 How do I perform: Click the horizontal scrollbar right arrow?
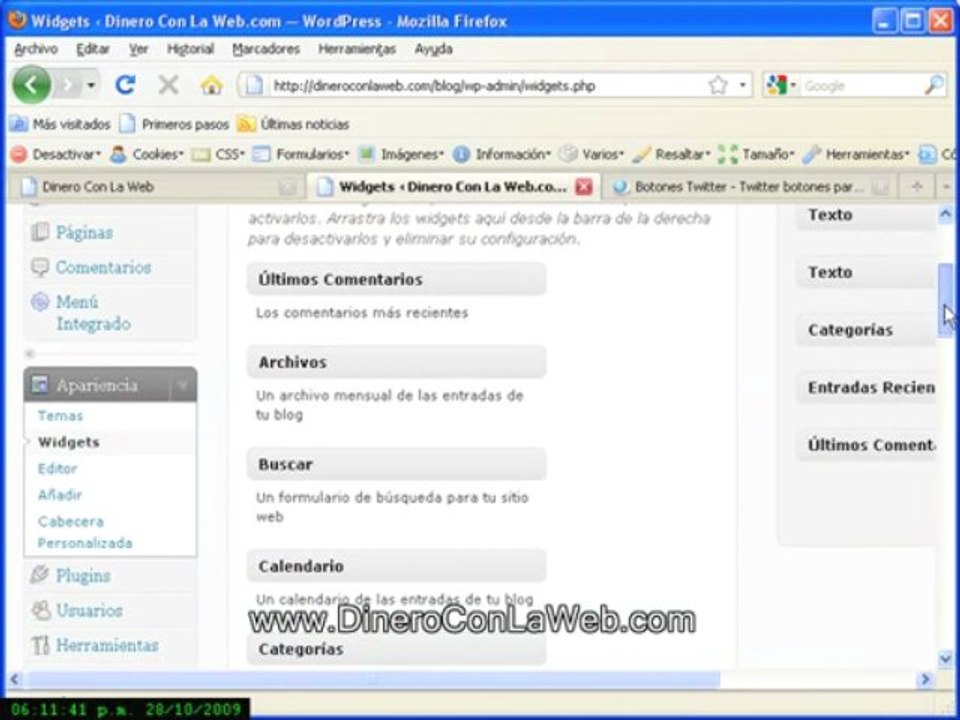pyautogui.click(x=925, y=679)
